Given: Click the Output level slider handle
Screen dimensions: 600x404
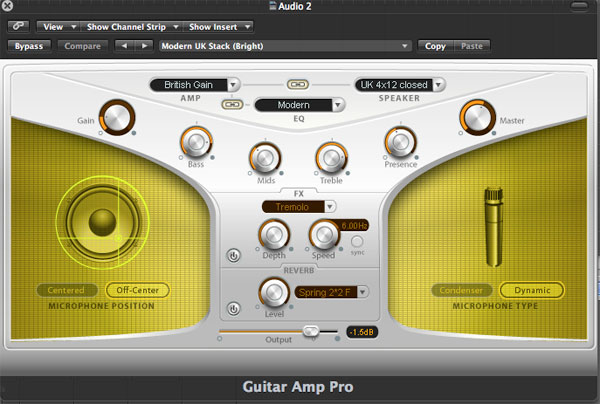Looking at the screenshot, I should (311, 331).
